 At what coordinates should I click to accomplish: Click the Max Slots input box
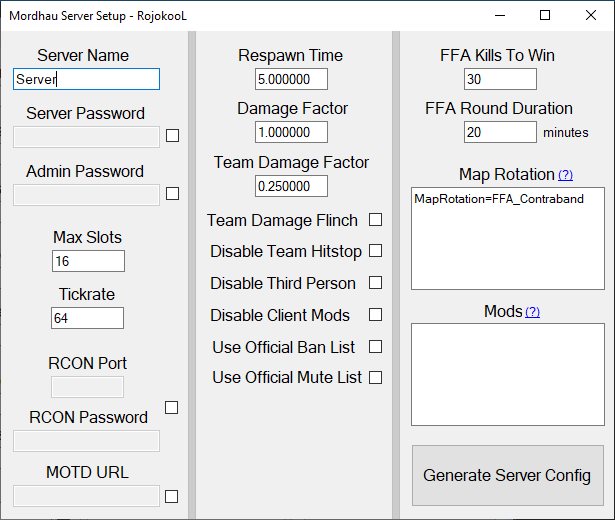tap(89, 261)
